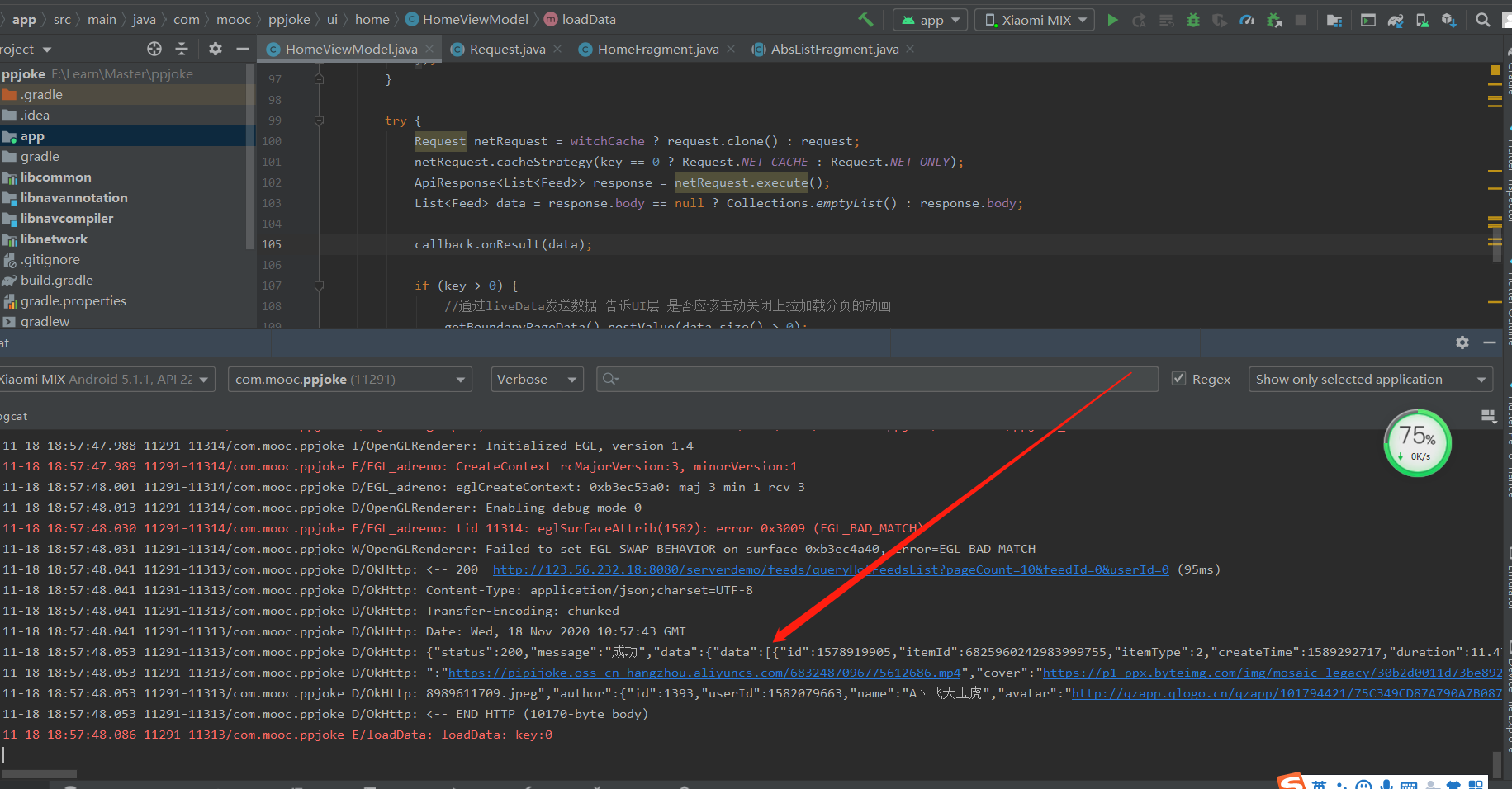This screenshot has width=1512, height=789.
Task: Hide the Logcat panel minus icon
Action: tap(1490, 343)
